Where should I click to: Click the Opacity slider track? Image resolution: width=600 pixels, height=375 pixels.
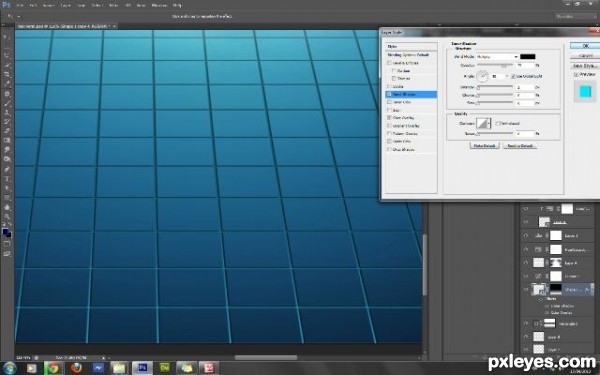[495, 65]
